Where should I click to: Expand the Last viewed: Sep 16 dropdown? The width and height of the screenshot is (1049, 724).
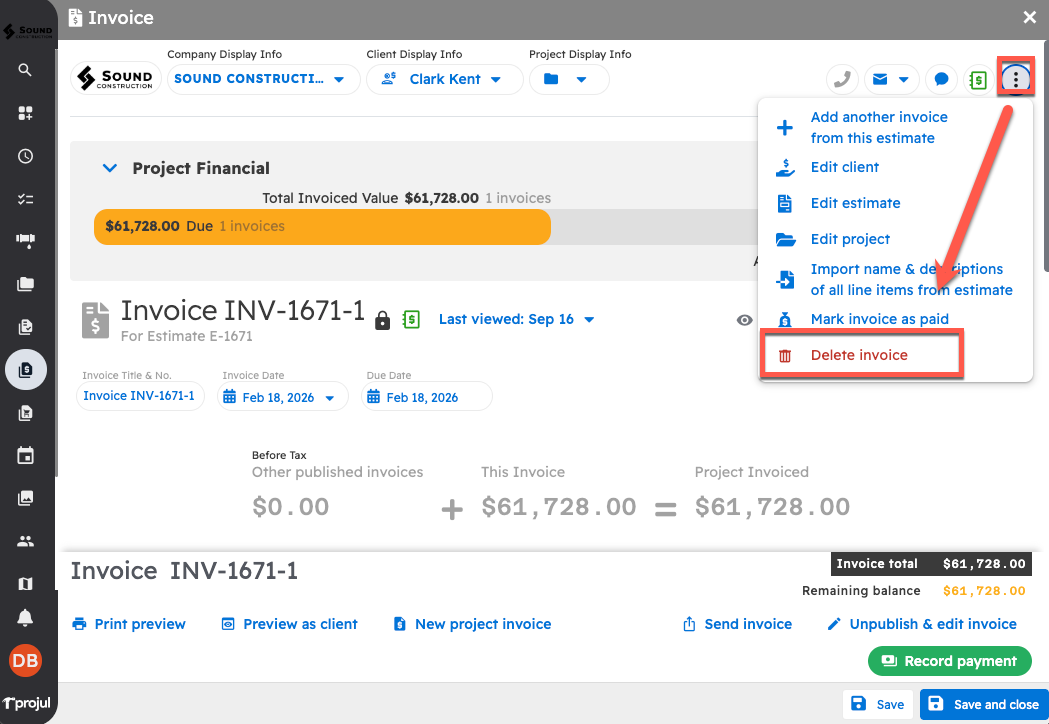point(516,319)
